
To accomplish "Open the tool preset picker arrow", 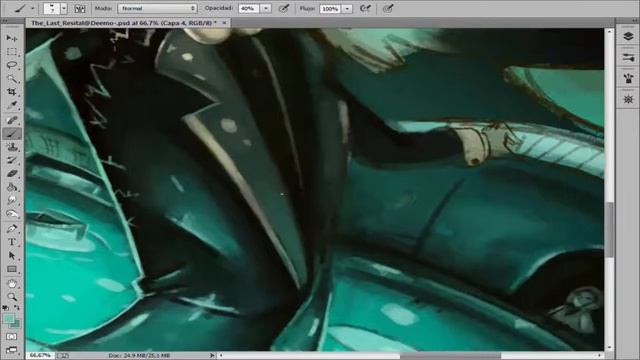I will click(33, 9).
